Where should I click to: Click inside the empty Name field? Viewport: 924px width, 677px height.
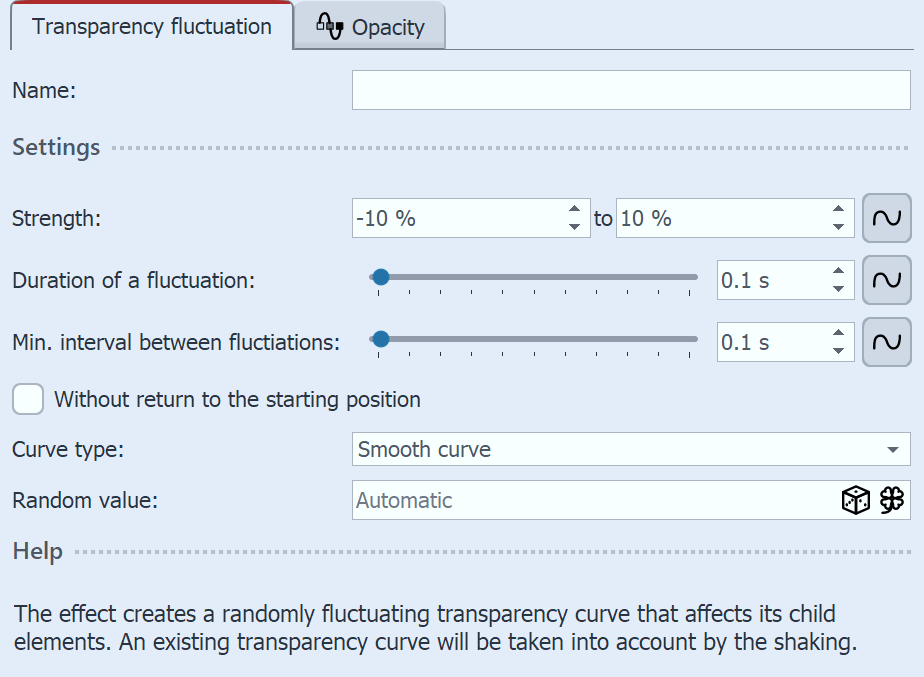pyautogui.click(x=630, y=90)
